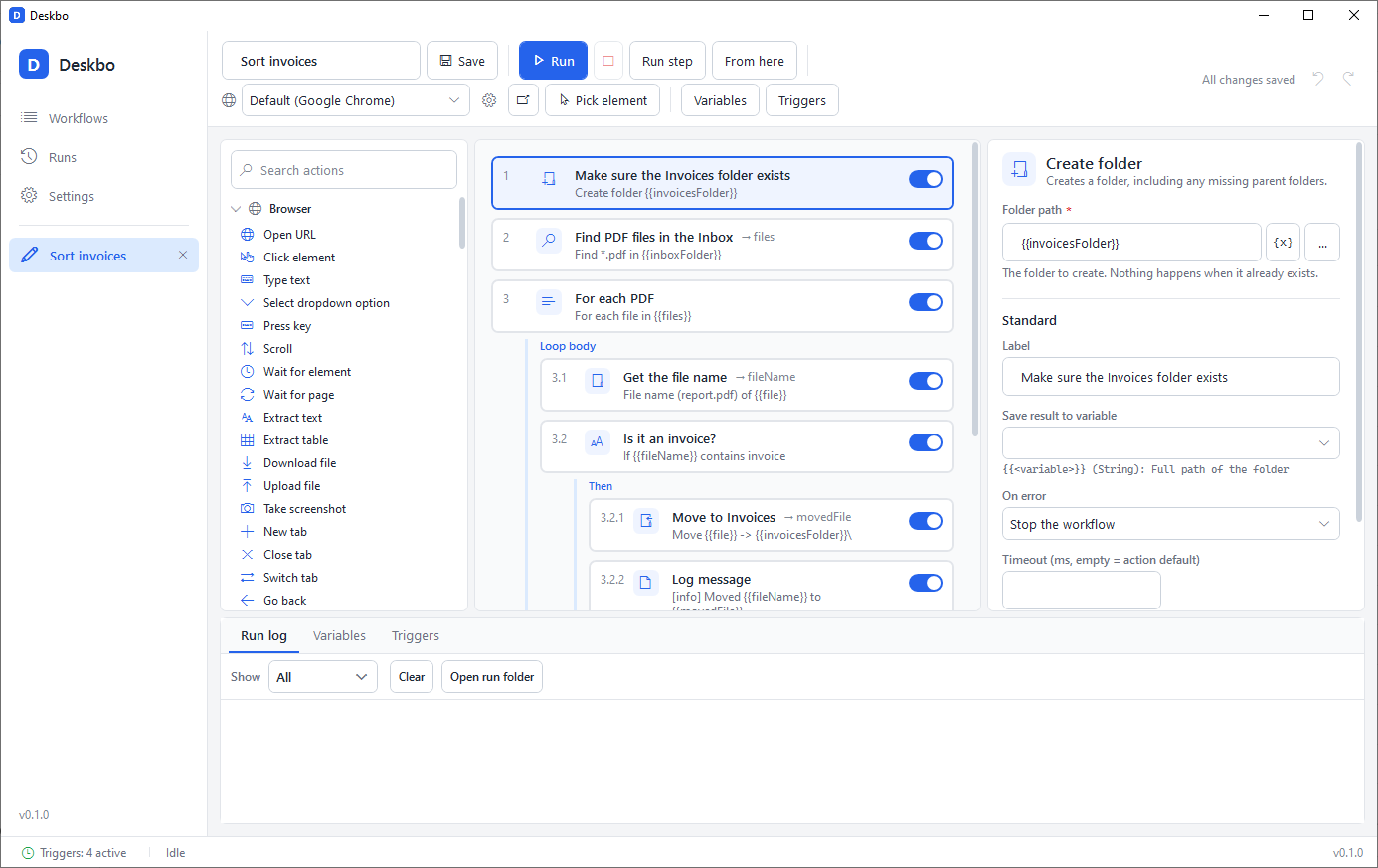Open the Show All log filter dropdown

(x=323, y=677)
